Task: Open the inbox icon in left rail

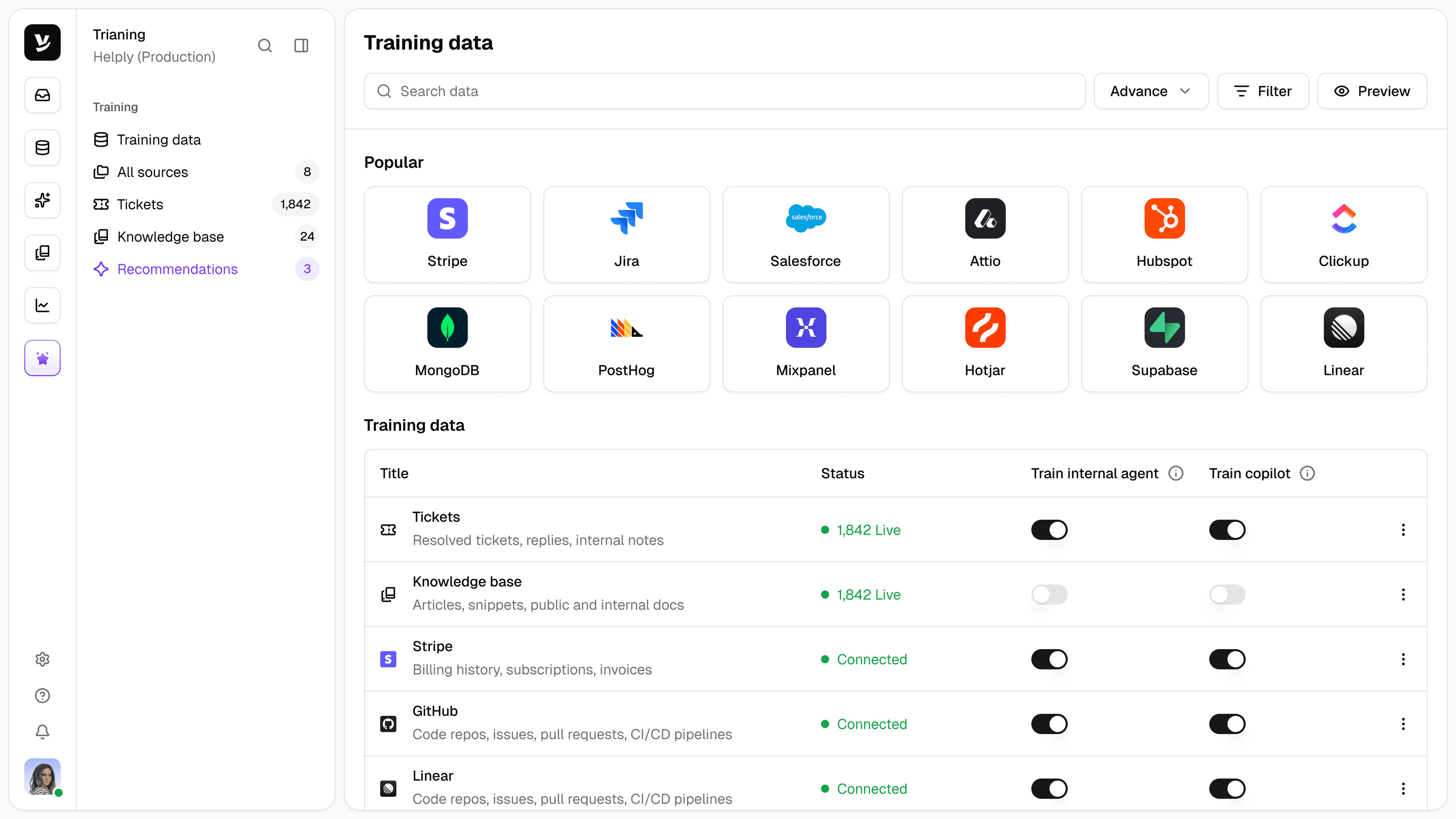Action: click(42, 95)
